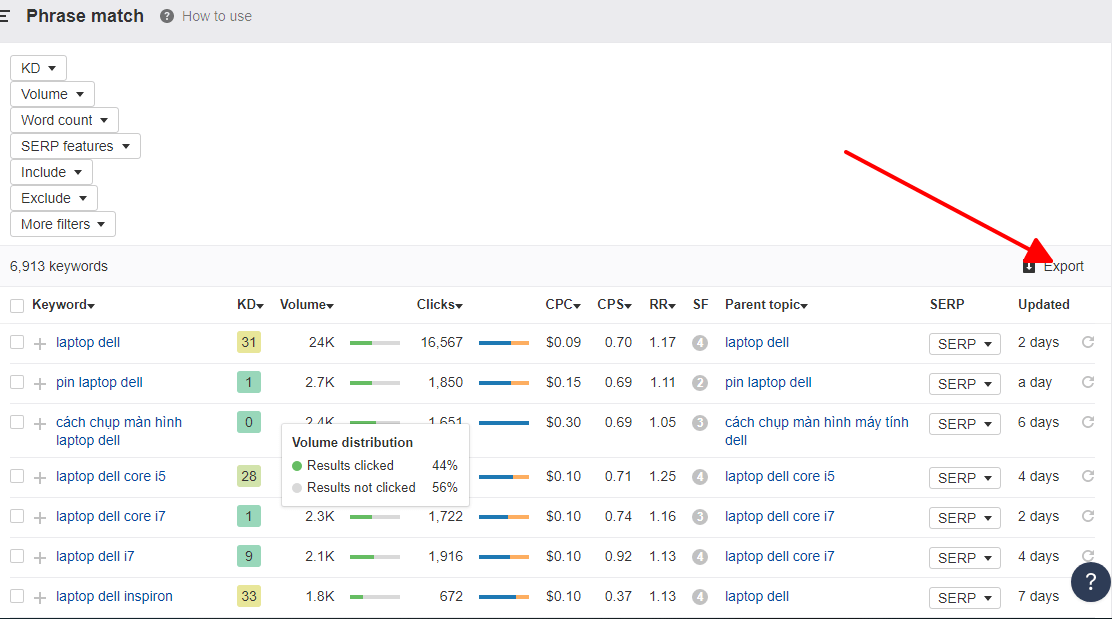Click SF badge in 'cách chụp màn hình' row
The image size is (1112, 619).
[x=700, y=423]
